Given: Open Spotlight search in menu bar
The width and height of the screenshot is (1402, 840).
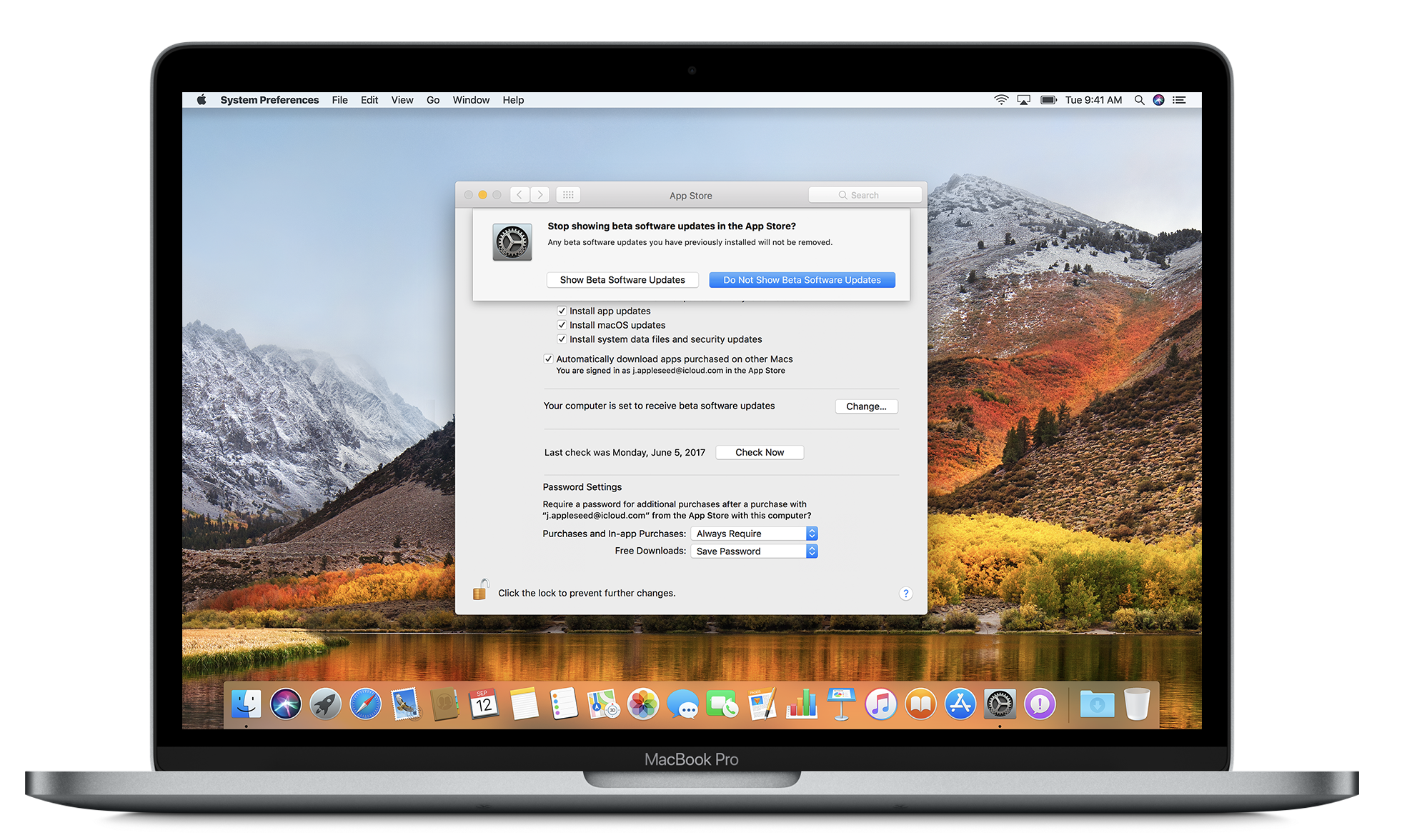Looking at the screenshot, I should click(1139, 100).
